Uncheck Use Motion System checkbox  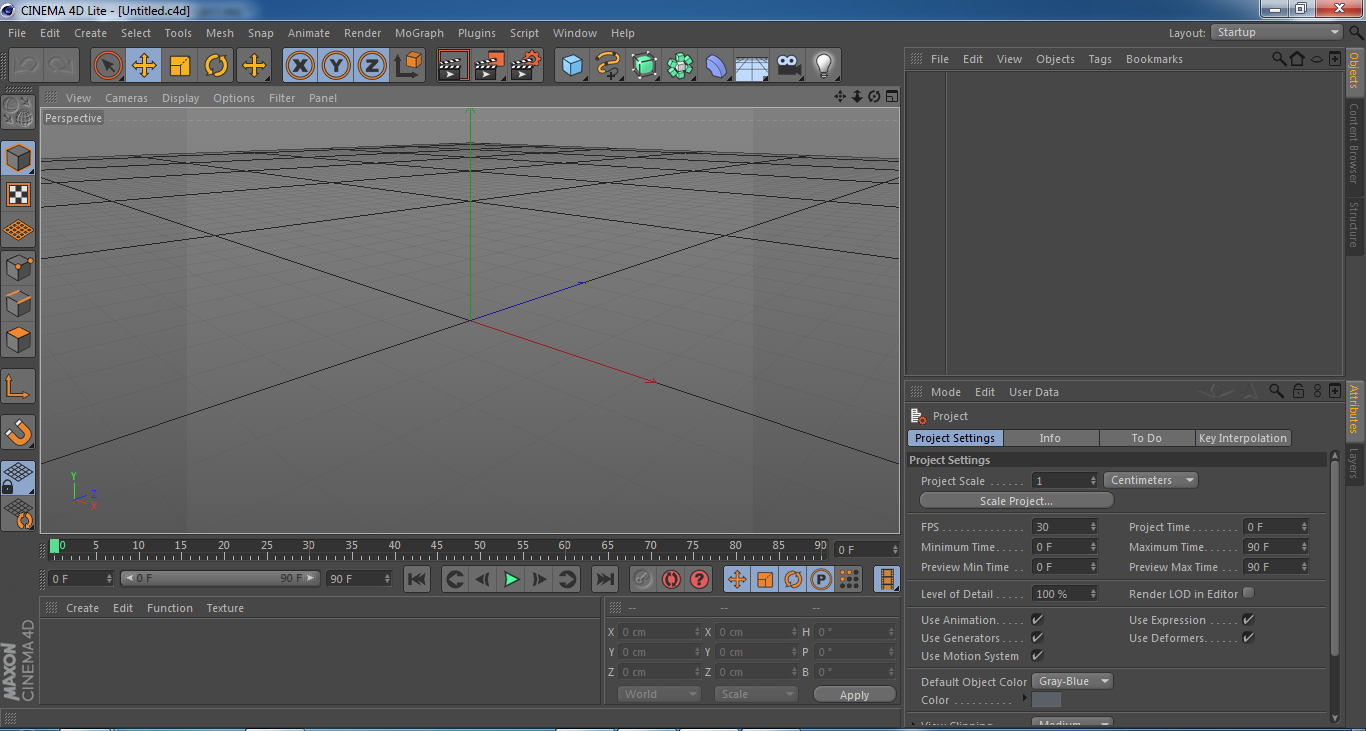[x=1037, y=656]
